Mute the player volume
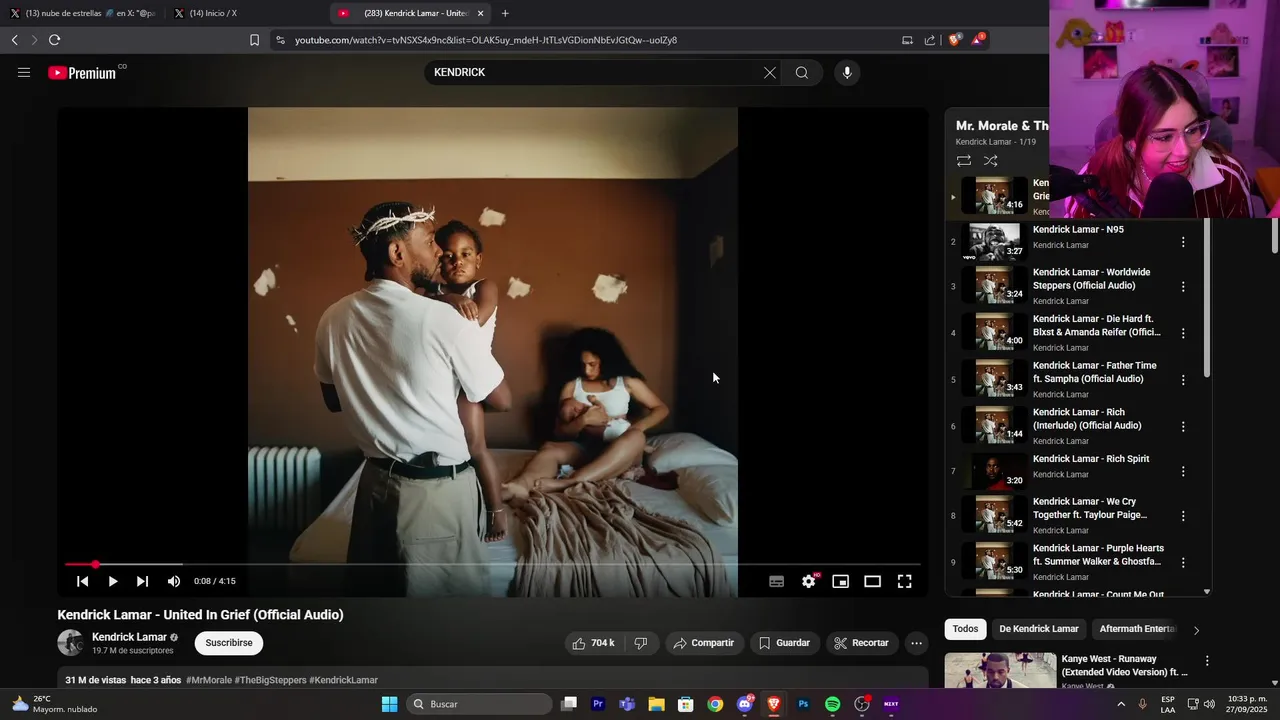Image resolution: width=1280 pixels, height=720 pixels. 174,581
